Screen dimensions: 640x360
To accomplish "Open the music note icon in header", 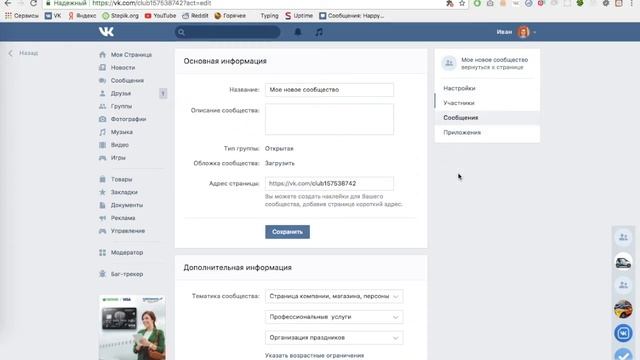I will coord(319,32).
